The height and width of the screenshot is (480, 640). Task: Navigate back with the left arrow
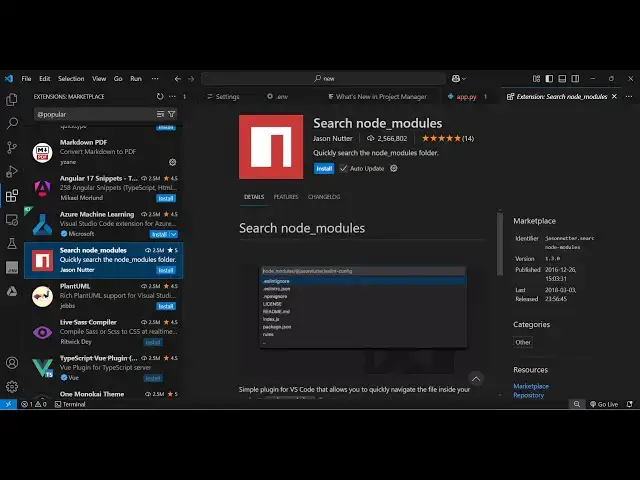click(x=178, y=78)
